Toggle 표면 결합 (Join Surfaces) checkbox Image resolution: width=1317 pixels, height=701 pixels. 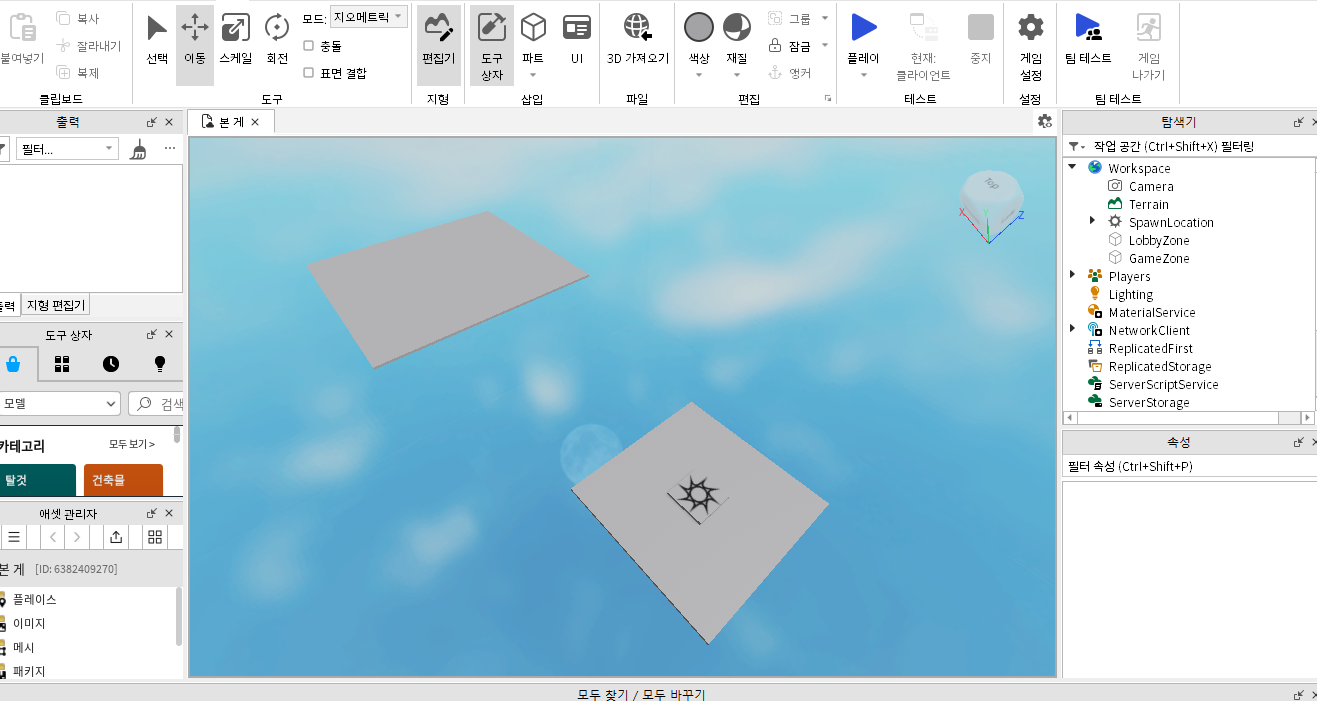click(x=309, y=73)
